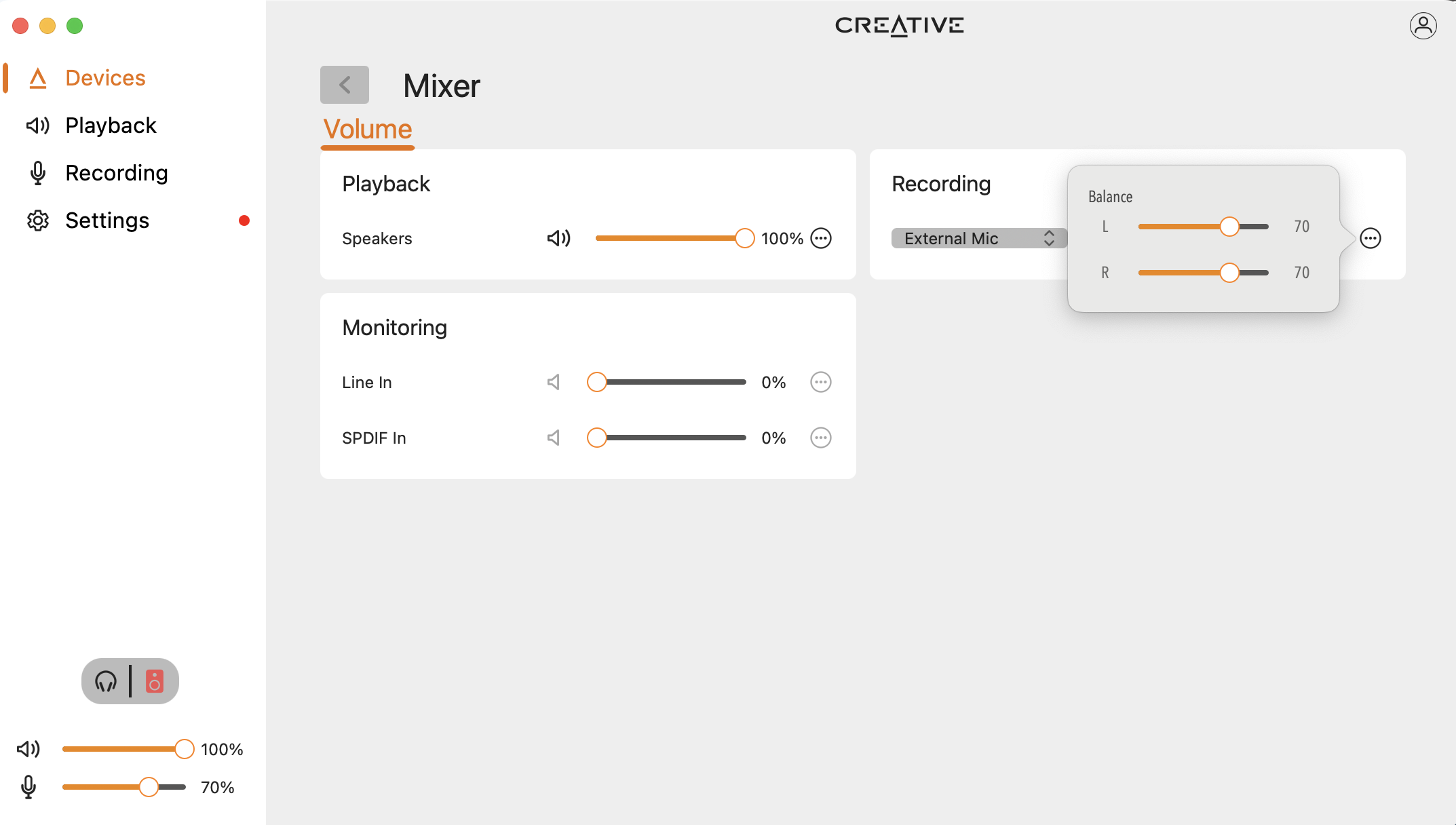Click the microphone icon near bottom volume slider

[28, 787]
